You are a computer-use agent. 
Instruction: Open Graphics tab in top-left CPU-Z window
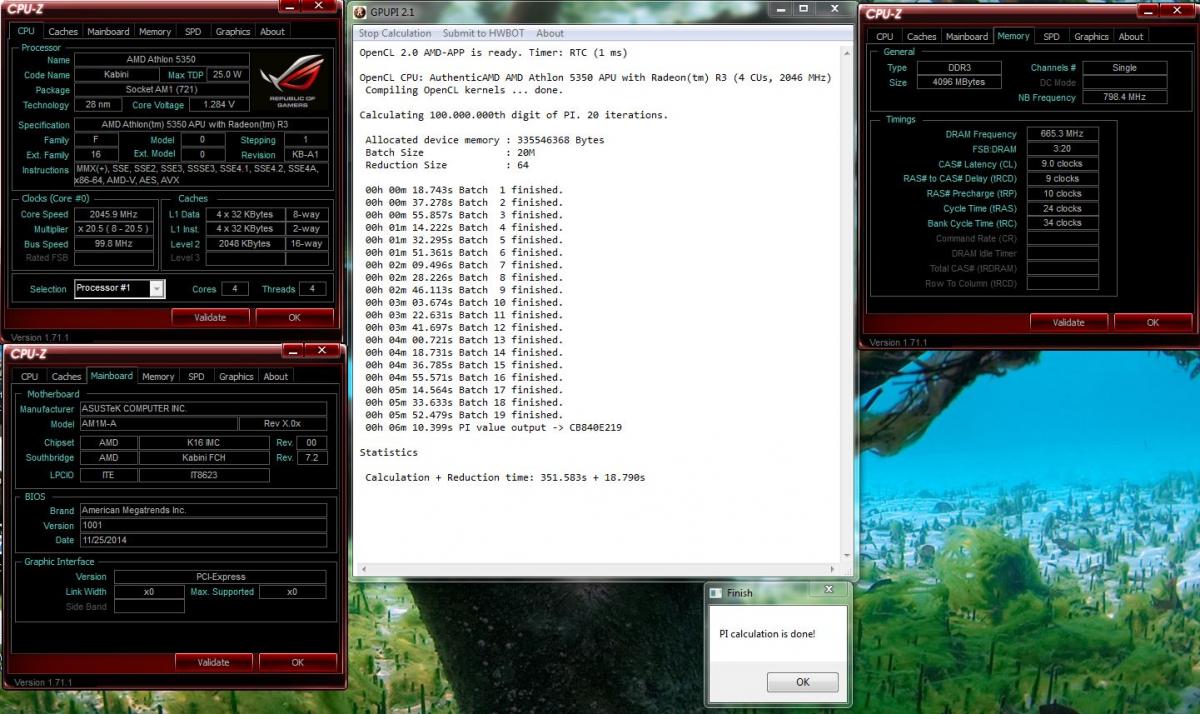(233, 32)
